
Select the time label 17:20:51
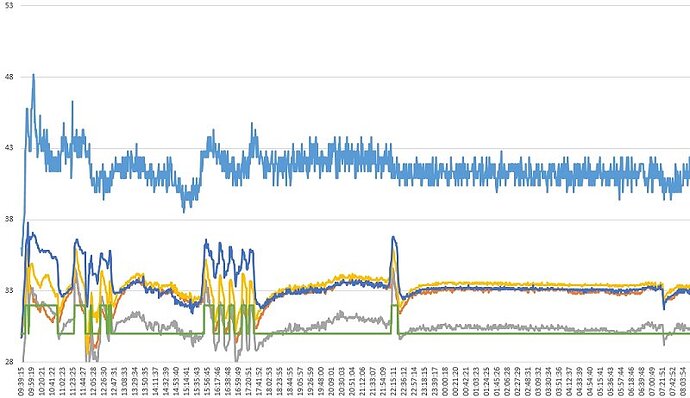click(x=249, y=382)
